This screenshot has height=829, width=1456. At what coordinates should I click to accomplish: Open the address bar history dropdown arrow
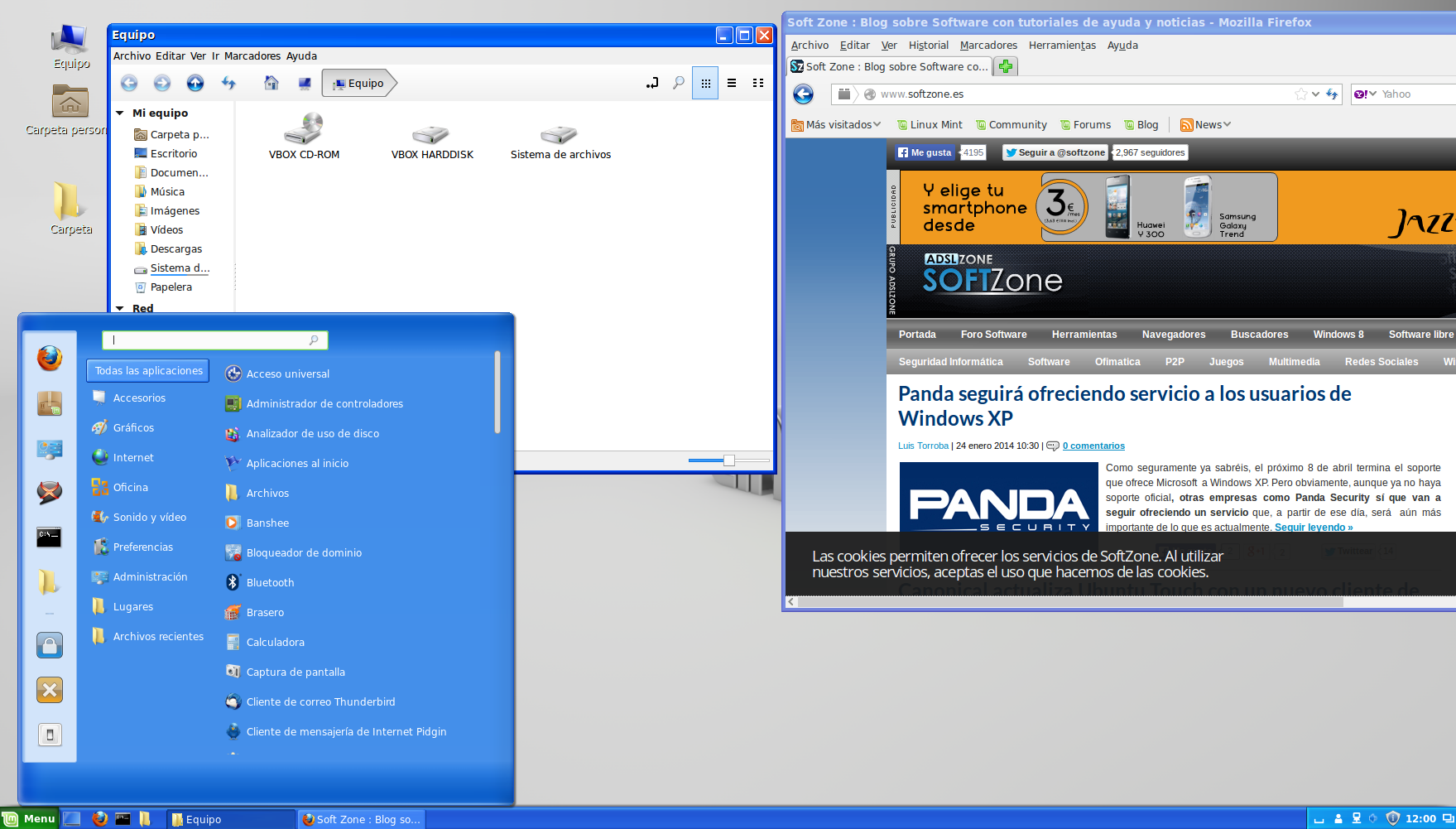click(x=1315, y=94)
